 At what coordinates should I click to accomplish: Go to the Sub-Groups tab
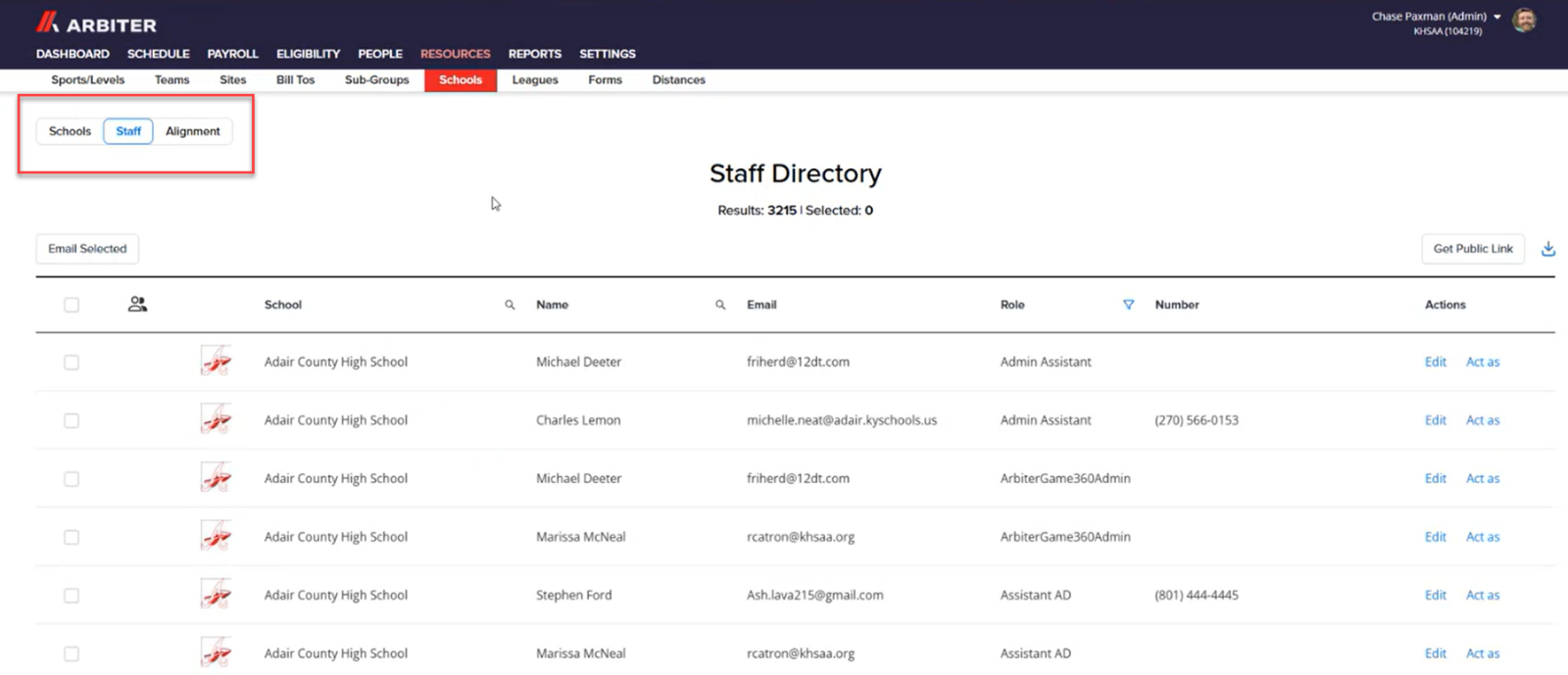(377, 80)
